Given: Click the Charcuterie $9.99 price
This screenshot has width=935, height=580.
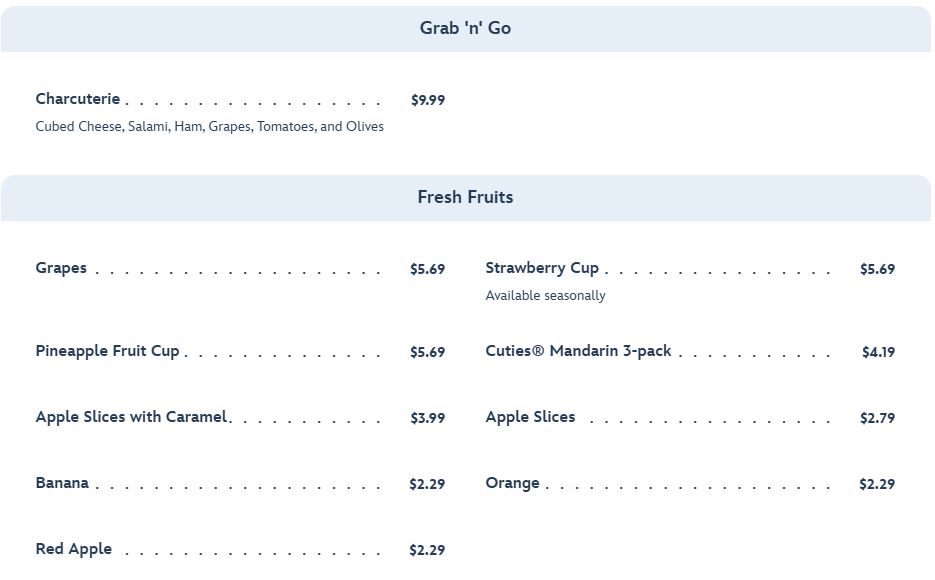Looking at the screenshot, I should pos(428,100).
